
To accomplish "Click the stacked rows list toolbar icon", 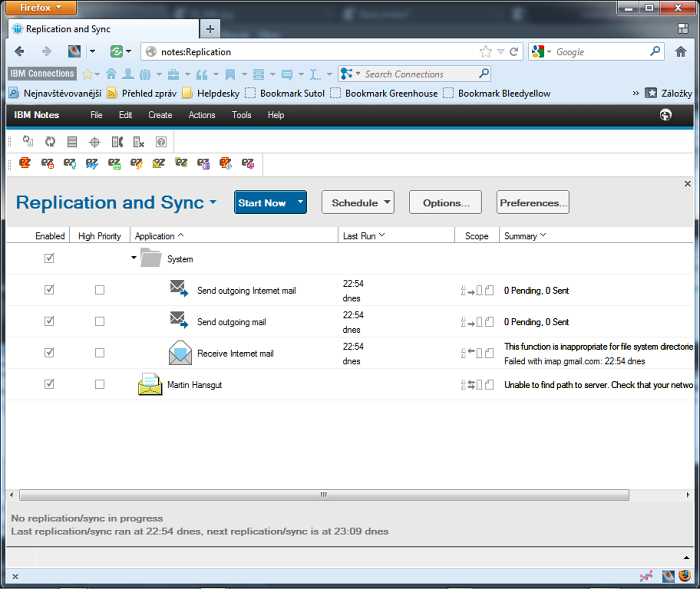I will tap(72, 142).
